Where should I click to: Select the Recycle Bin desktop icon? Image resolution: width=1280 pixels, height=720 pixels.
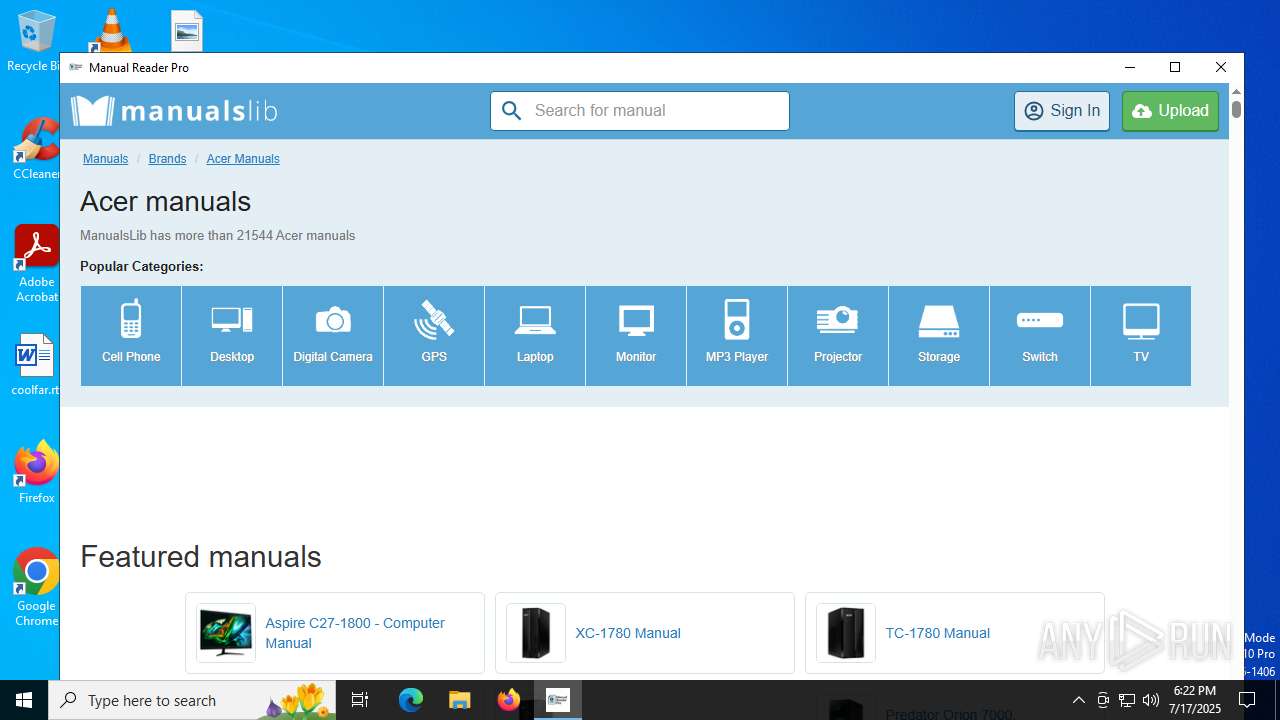[x=32, y=40]
